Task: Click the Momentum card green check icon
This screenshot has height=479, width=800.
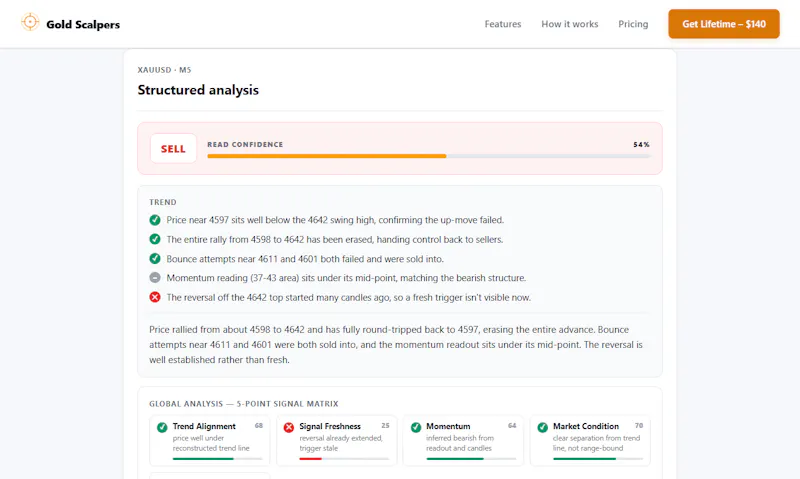Action: [416, 427]
